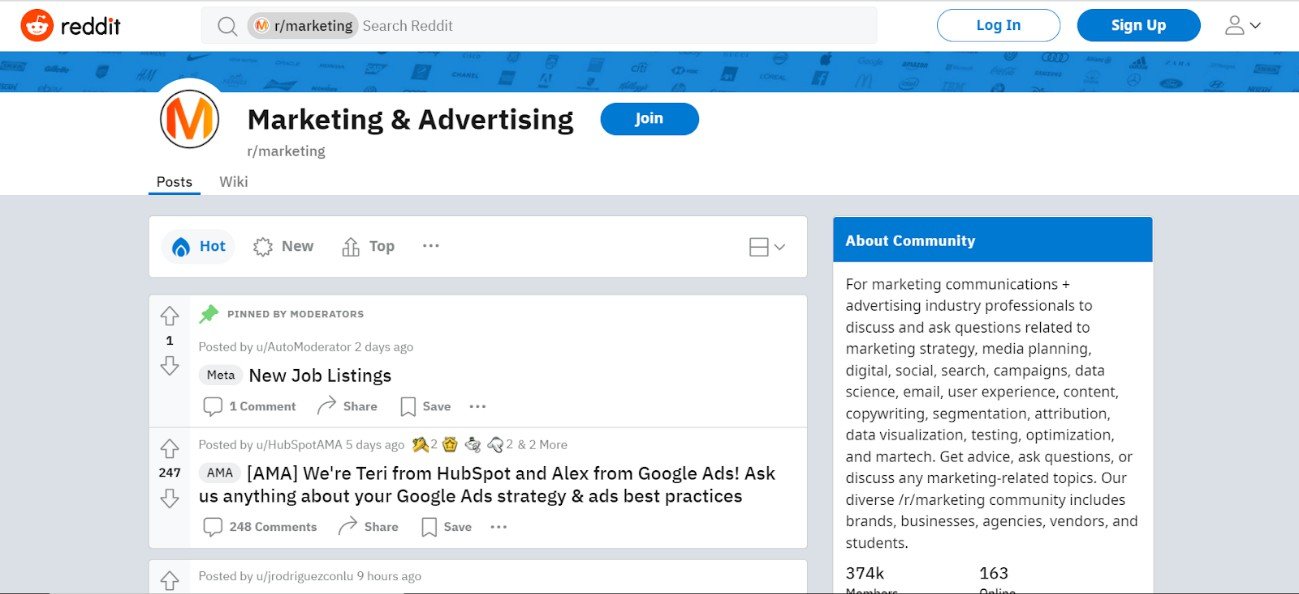Screen dimensions: 1299x594
Task: Click the search magnifier icon
Action: [x=226, y=26]
